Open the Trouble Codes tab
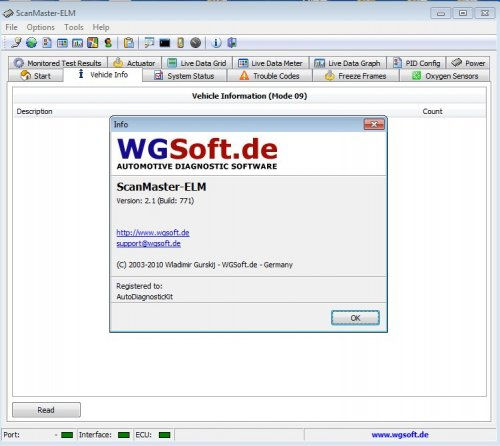 [270, 76]
